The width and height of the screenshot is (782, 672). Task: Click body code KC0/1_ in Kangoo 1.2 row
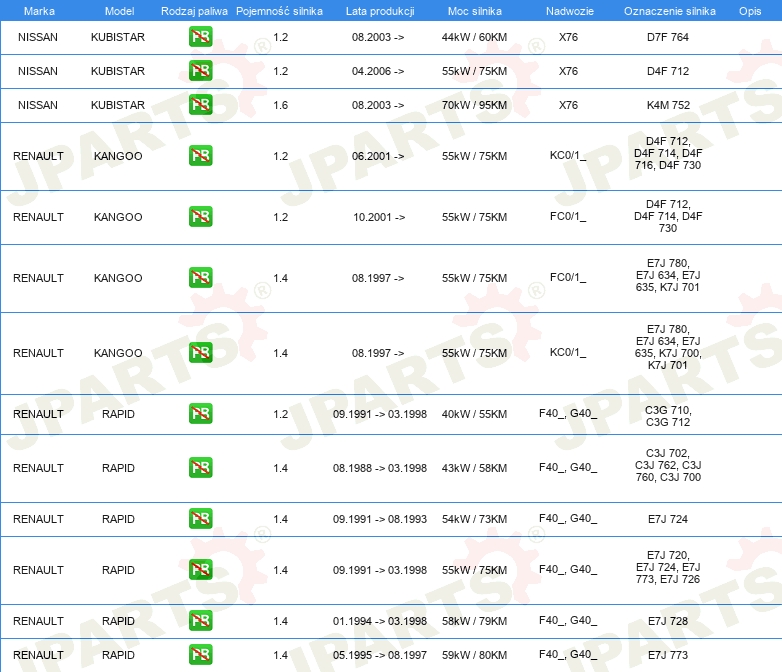[568, 156]
